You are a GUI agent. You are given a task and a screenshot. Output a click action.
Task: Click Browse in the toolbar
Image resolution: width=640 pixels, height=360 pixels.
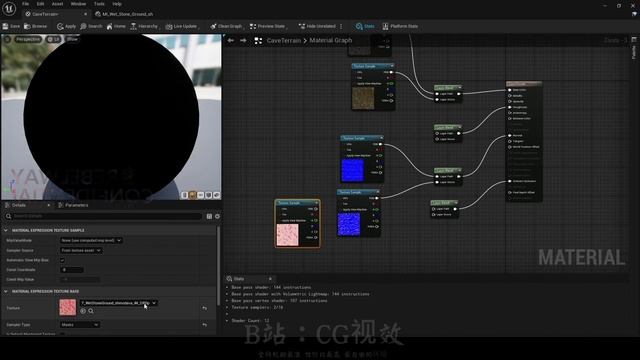click(36, 26)
